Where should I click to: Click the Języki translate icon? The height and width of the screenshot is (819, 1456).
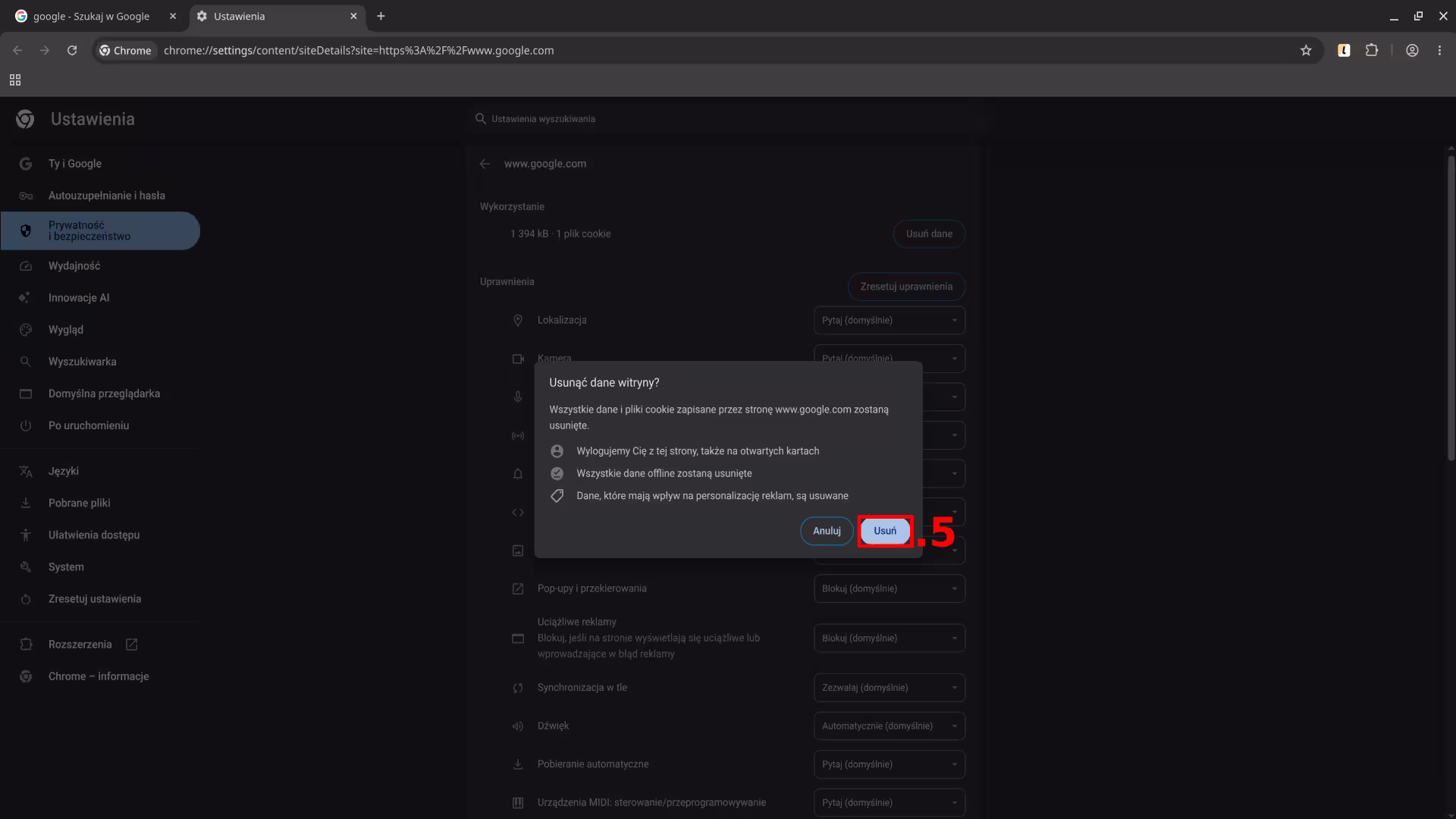[x=25, y=471]
